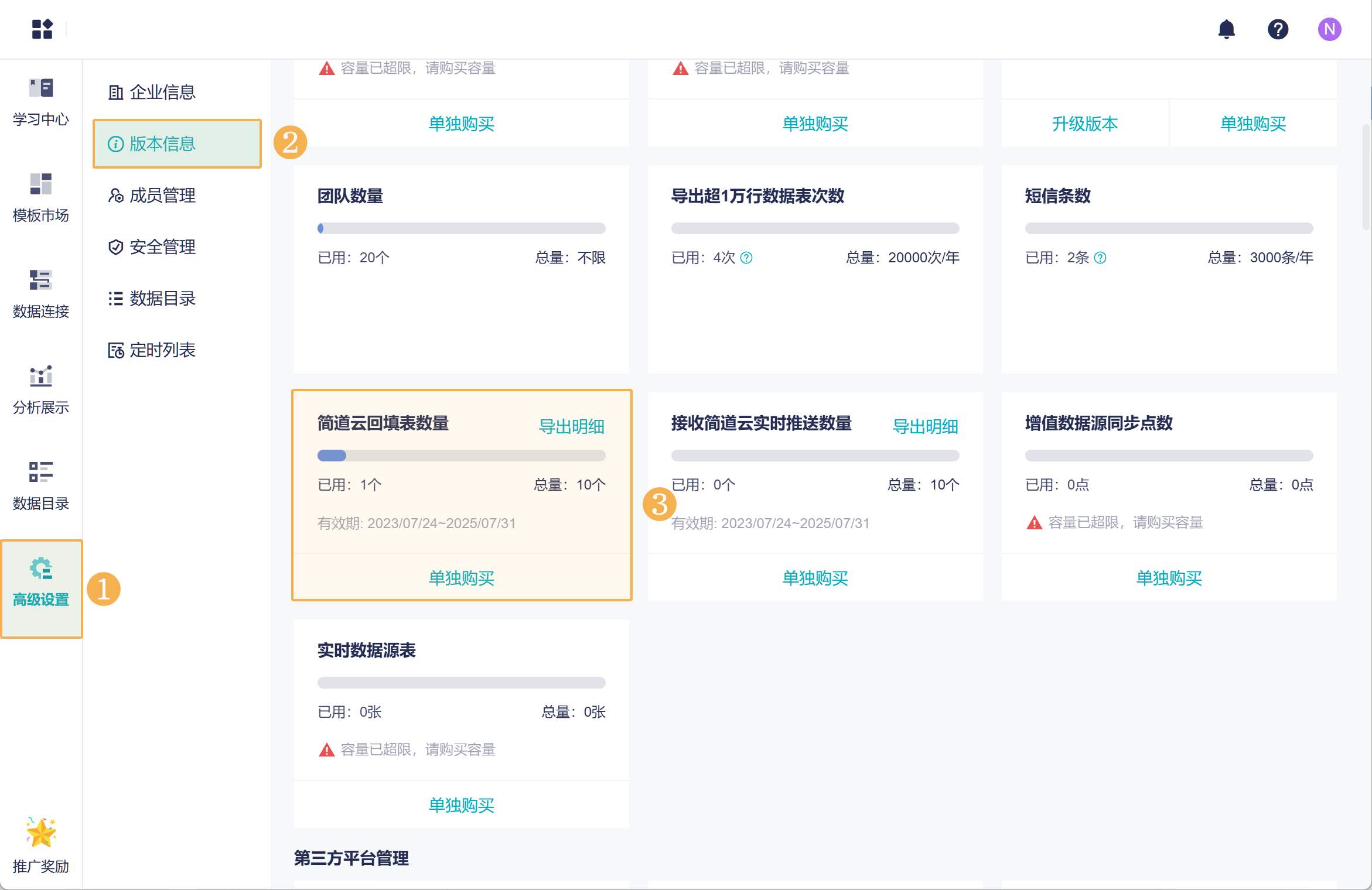Click info icon beside 已用 4次

pyautogui.click(x=746, y=258)
